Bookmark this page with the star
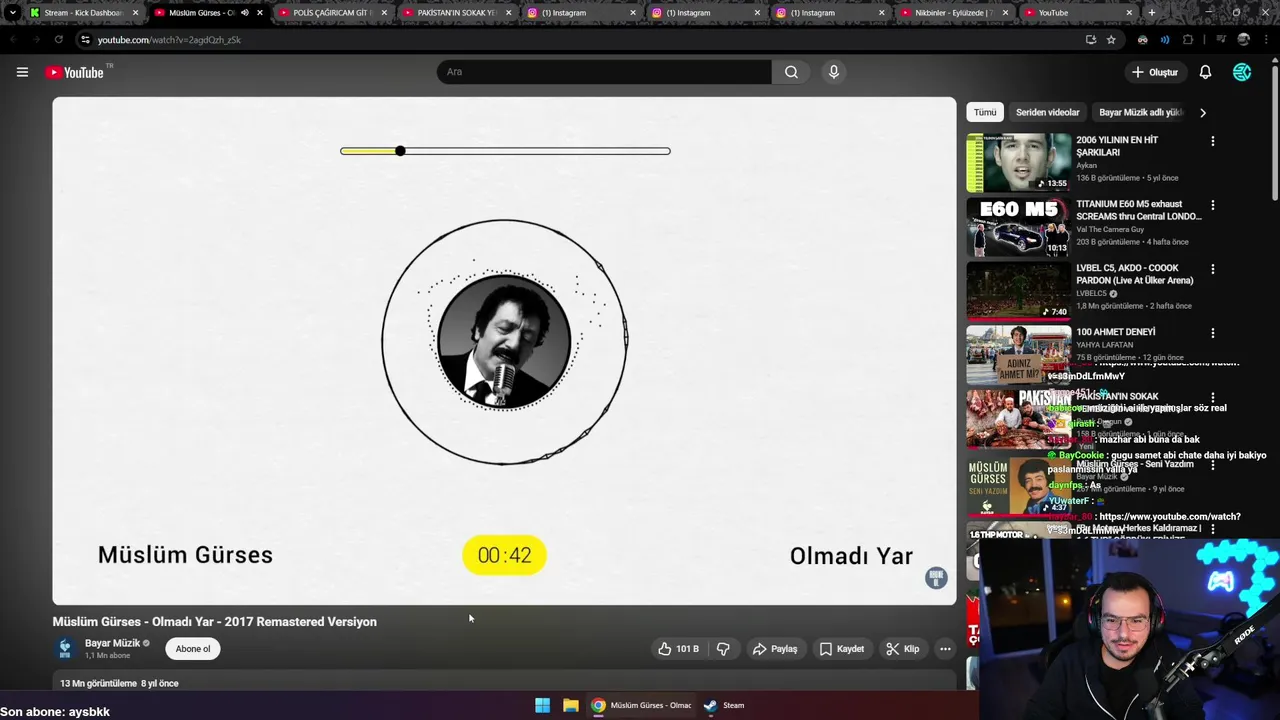The width and height of the screenshot is (1280, 720). coord(1111,40)
